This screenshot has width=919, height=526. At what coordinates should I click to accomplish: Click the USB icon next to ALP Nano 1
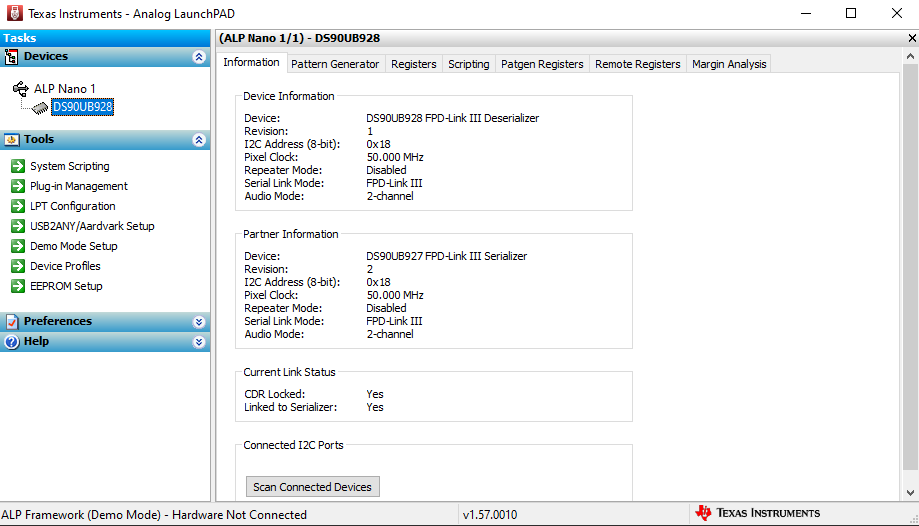pyautogui.click(x=21, y=88)
